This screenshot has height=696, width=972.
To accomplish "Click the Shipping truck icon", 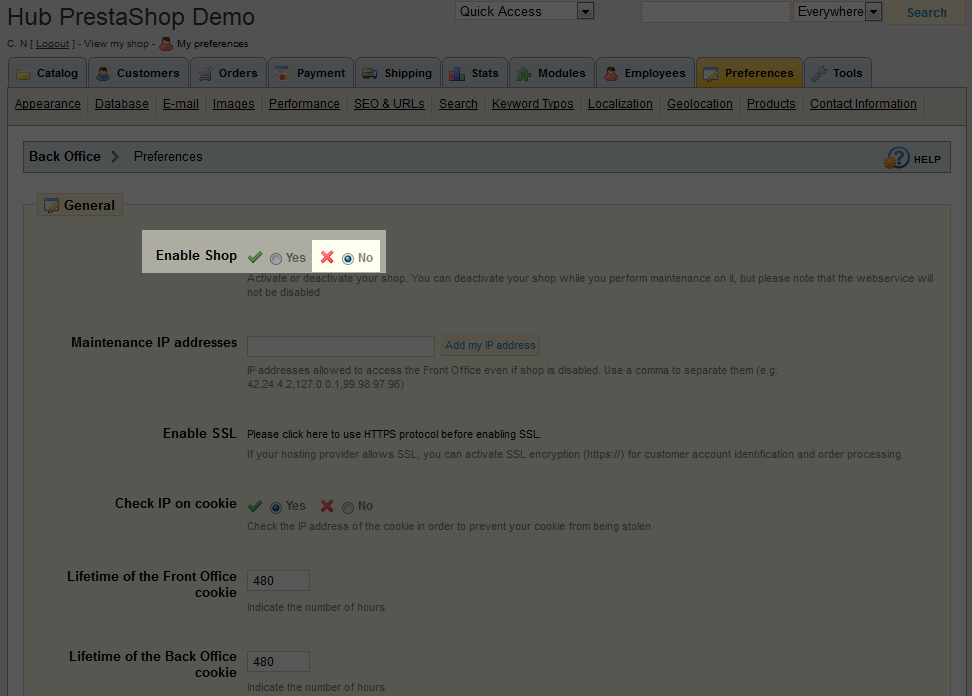I will (370, 73).
